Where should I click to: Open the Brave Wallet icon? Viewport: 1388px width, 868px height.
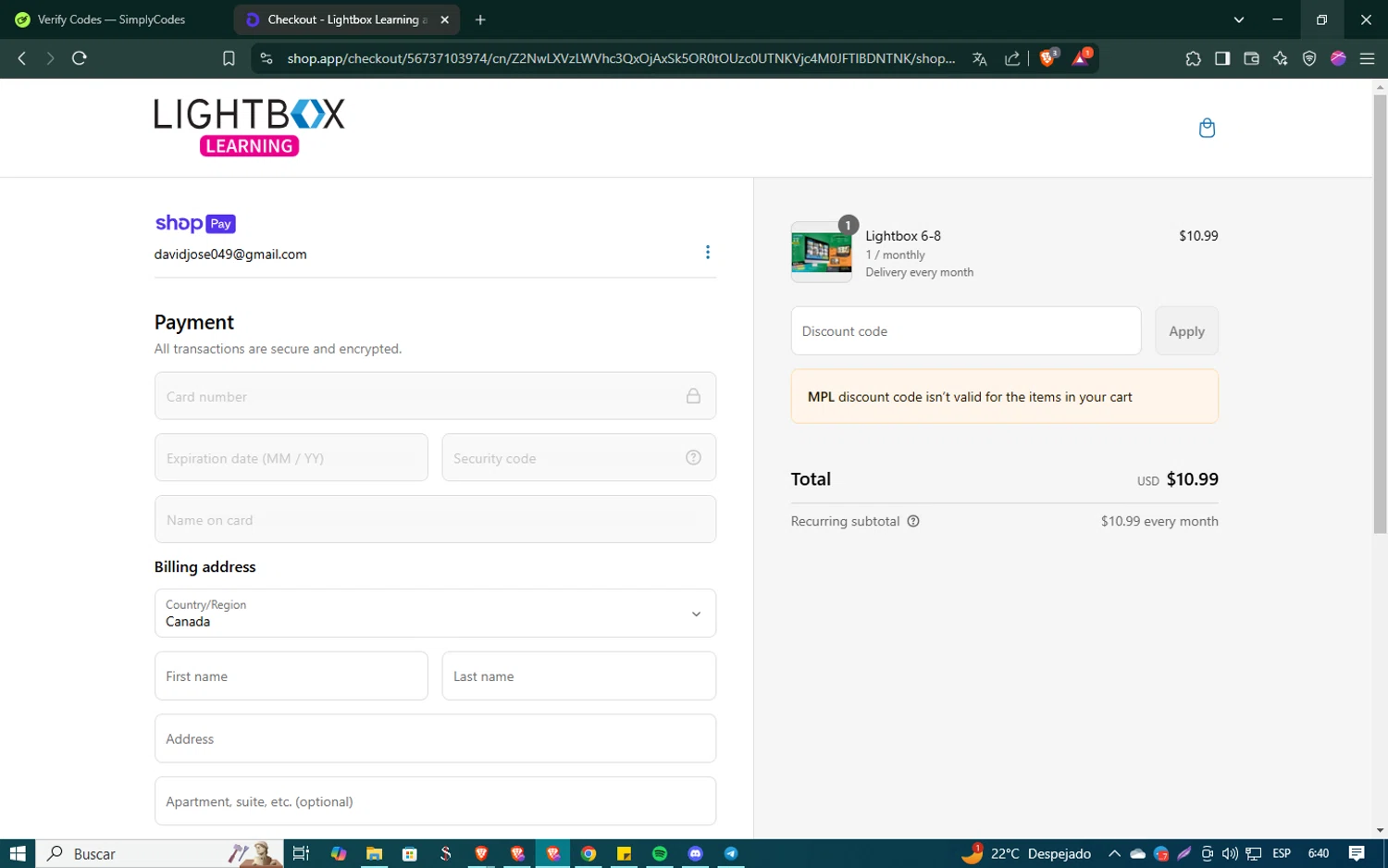click(x=1251, y=58)
